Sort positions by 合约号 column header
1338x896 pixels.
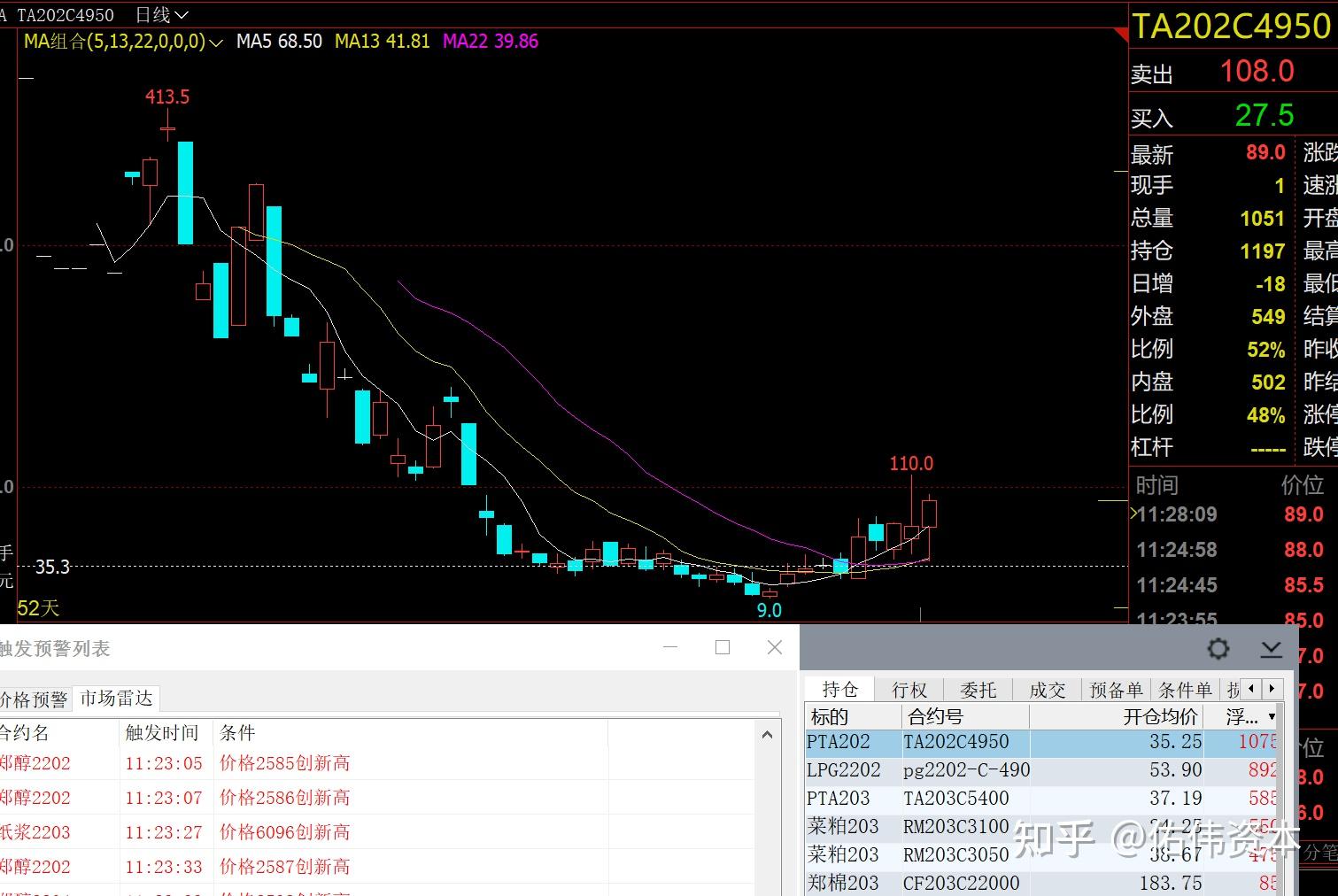click(965, 716)
